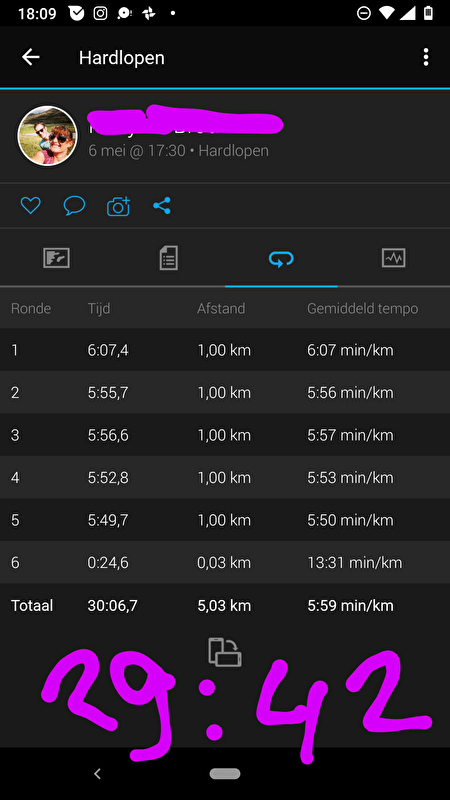Screen dimensions: 450x800
Task: Tap the Instagram notification icon in status bar
Action: pyautogui.click(x=101, y=13)
